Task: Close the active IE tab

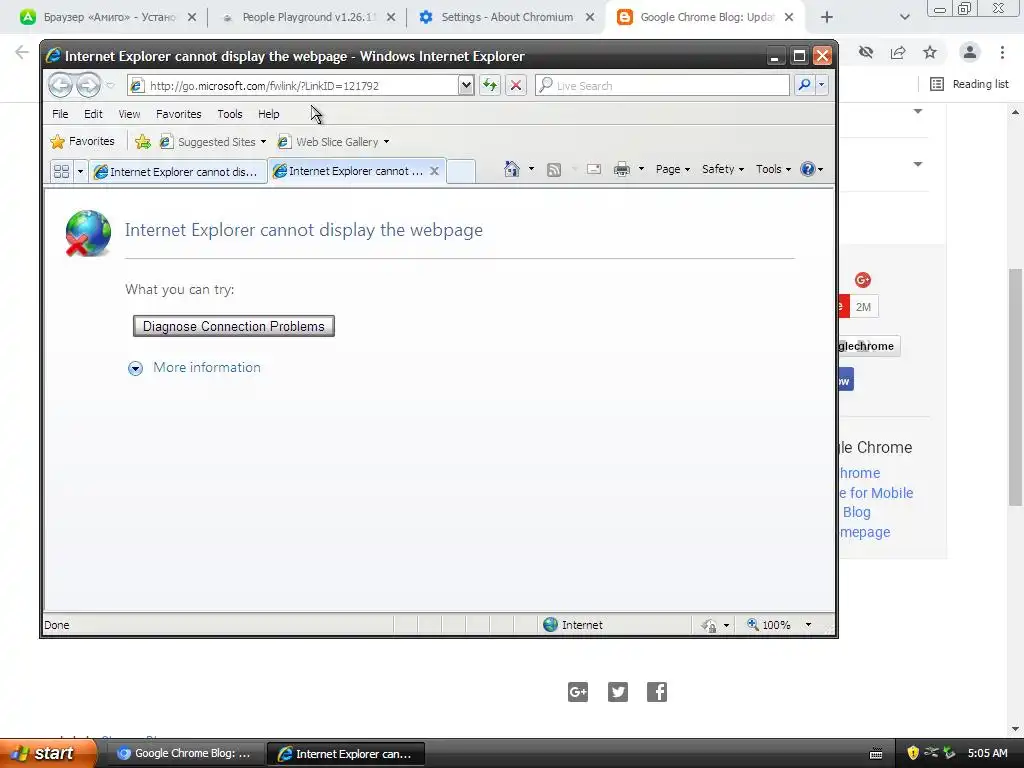Action: pos(434,170)
